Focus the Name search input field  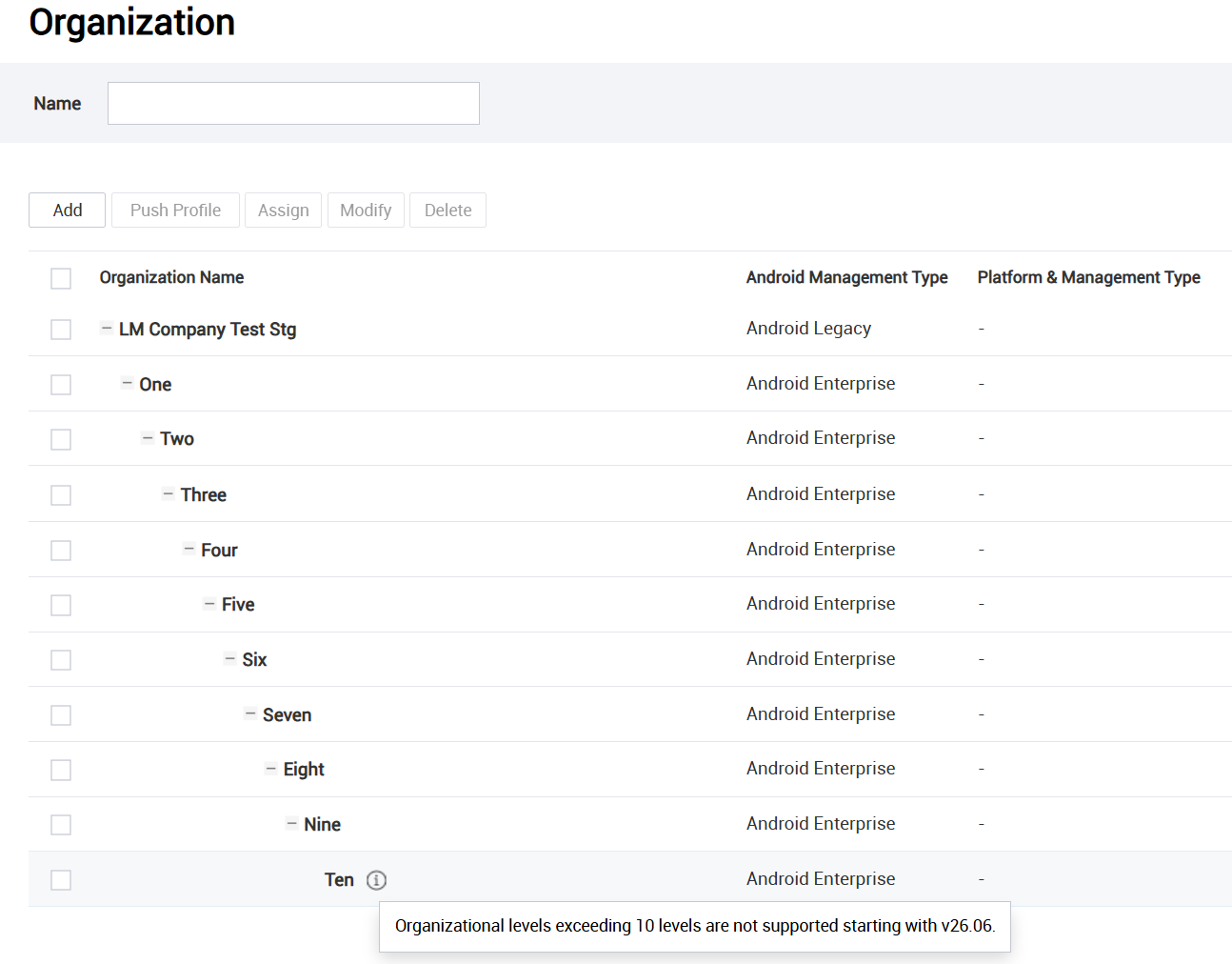point(293,103)
